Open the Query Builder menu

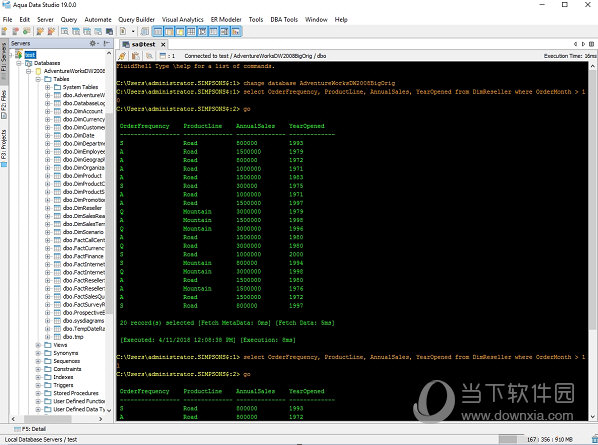[136, 19]
